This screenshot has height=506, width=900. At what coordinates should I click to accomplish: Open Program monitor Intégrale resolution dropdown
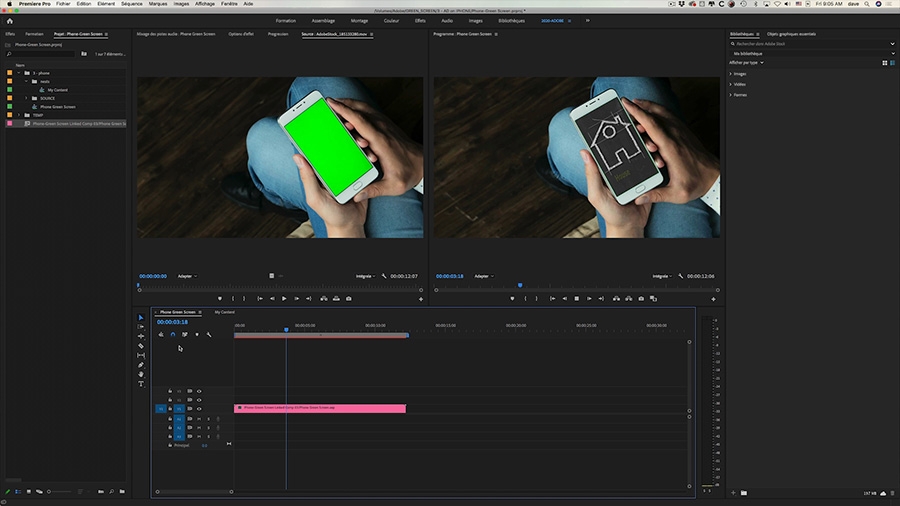coord(662,276)
